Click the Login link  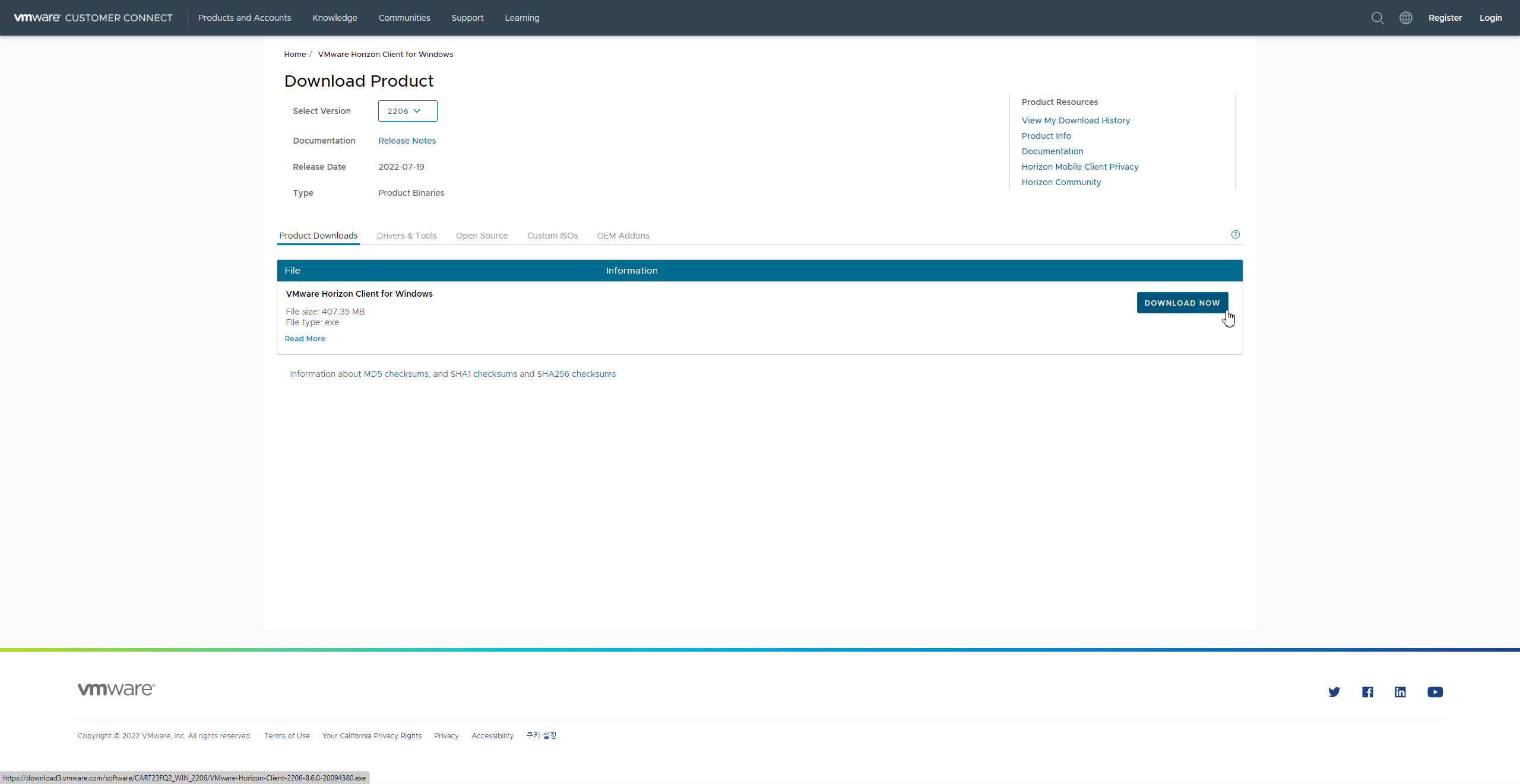[1490, 18]
